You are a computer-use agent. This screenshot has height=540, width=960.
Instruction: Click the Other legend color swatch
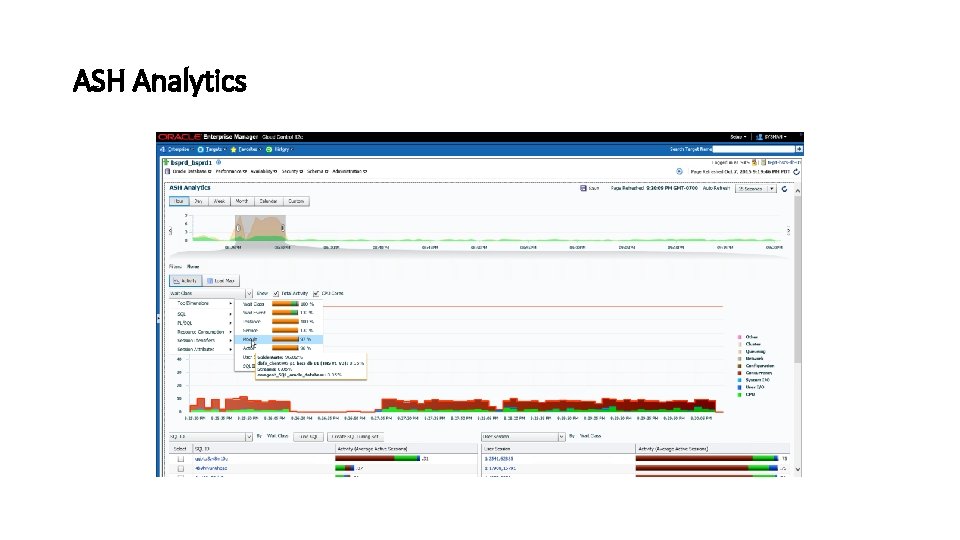click(740, 337)
